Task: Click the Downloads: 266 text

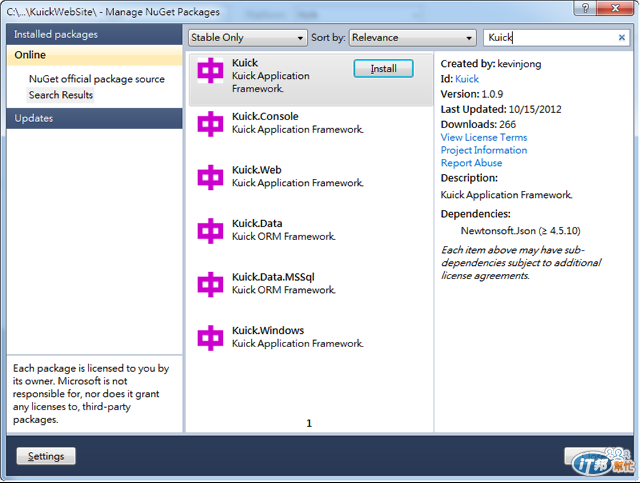Action: click(x=478, y=124)
